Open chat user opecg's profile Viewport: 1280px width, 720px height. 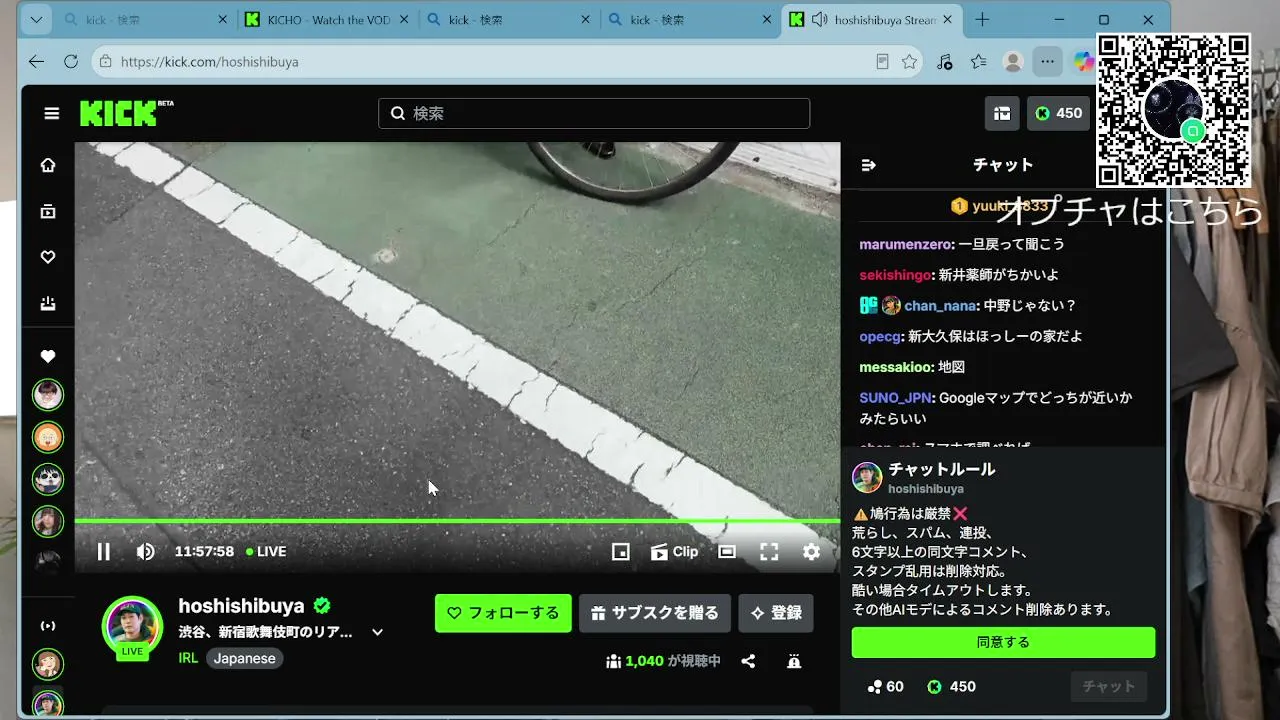pyautogui.click(x=880, y=336)
